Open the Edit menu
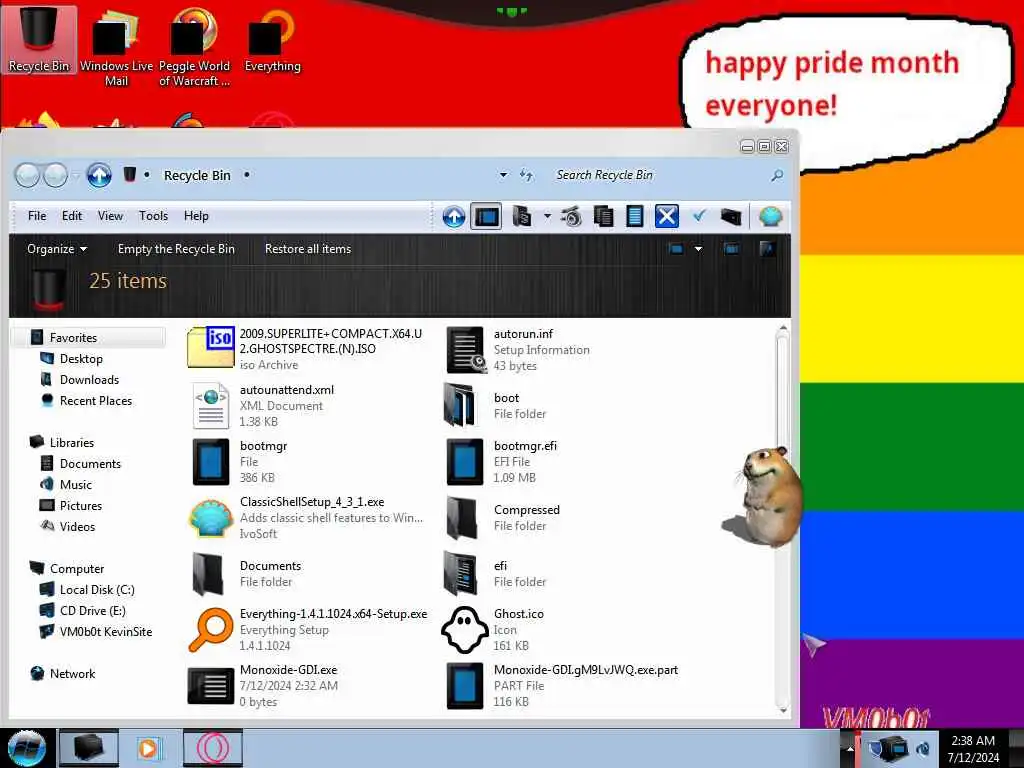Viewport: 1024px width, 768px height. click(72, 216)
